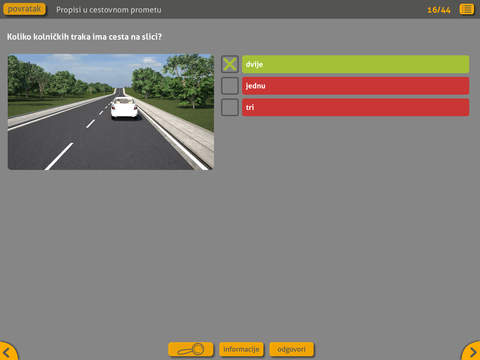Choose the red jednu answer bar

click(355, 86)
